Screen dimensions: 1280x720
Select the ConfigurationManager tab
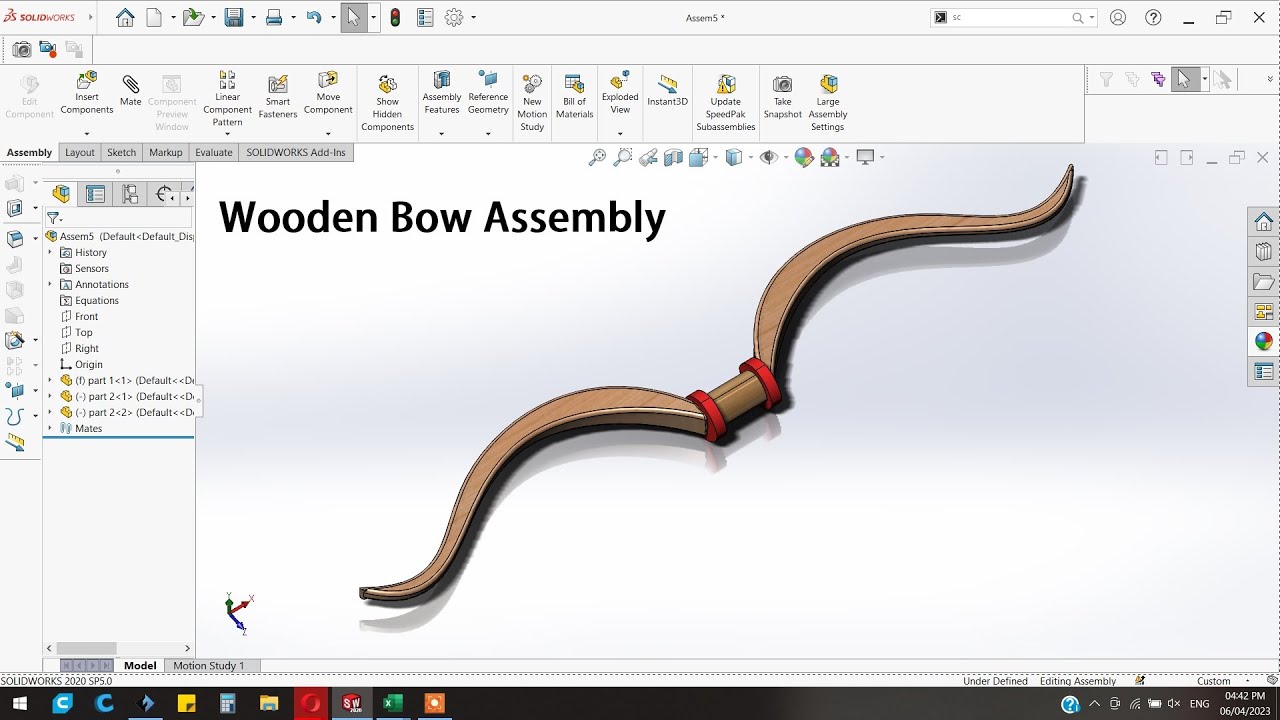coord(130,194)
